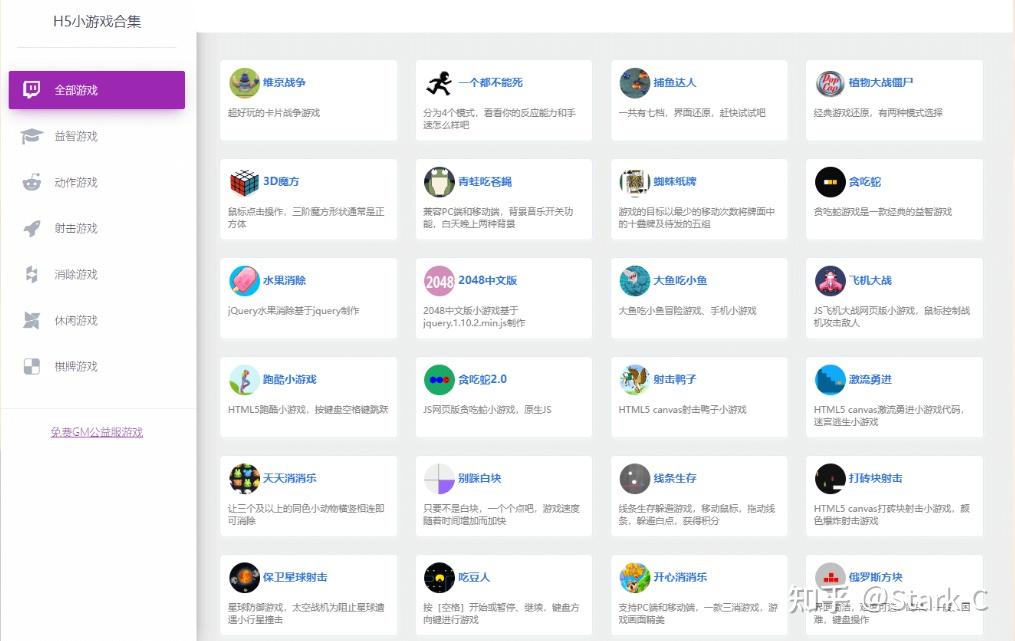
Task: Click the 3D魔方 title text
Action: coord(281,181)
